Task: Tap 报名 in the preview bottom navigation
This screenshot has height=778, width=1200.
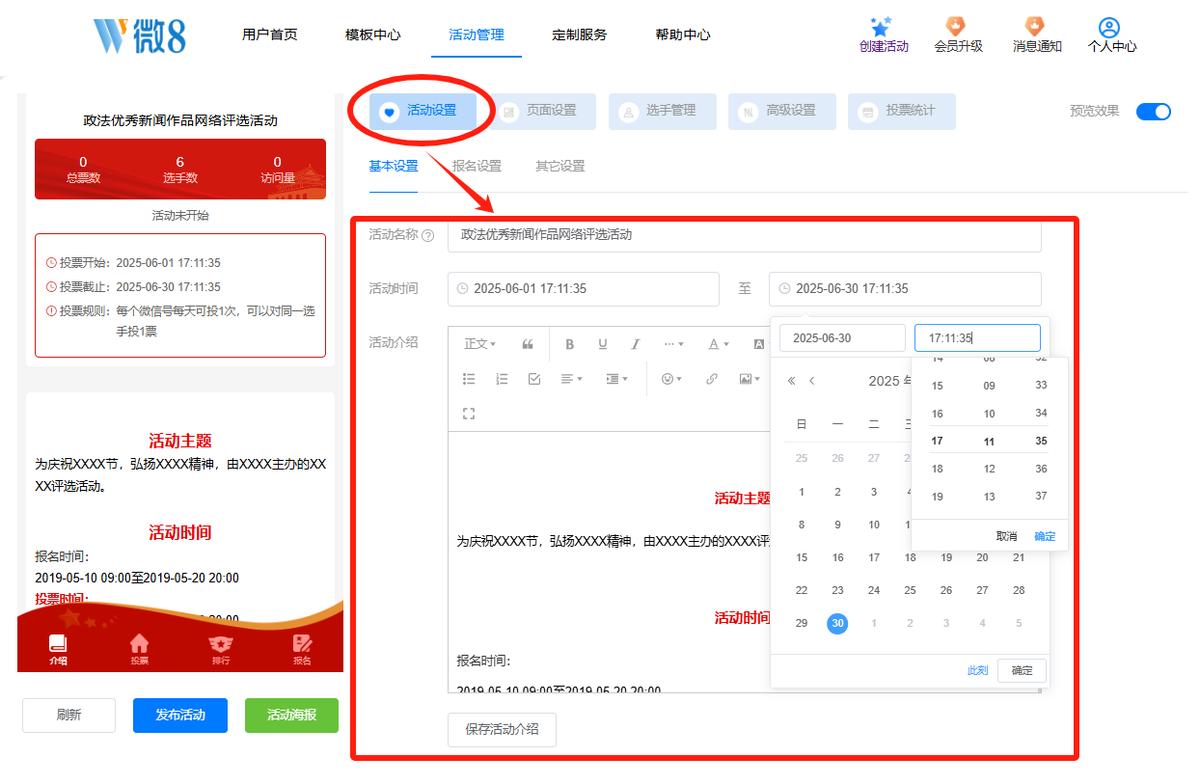Action: [302, 649]
